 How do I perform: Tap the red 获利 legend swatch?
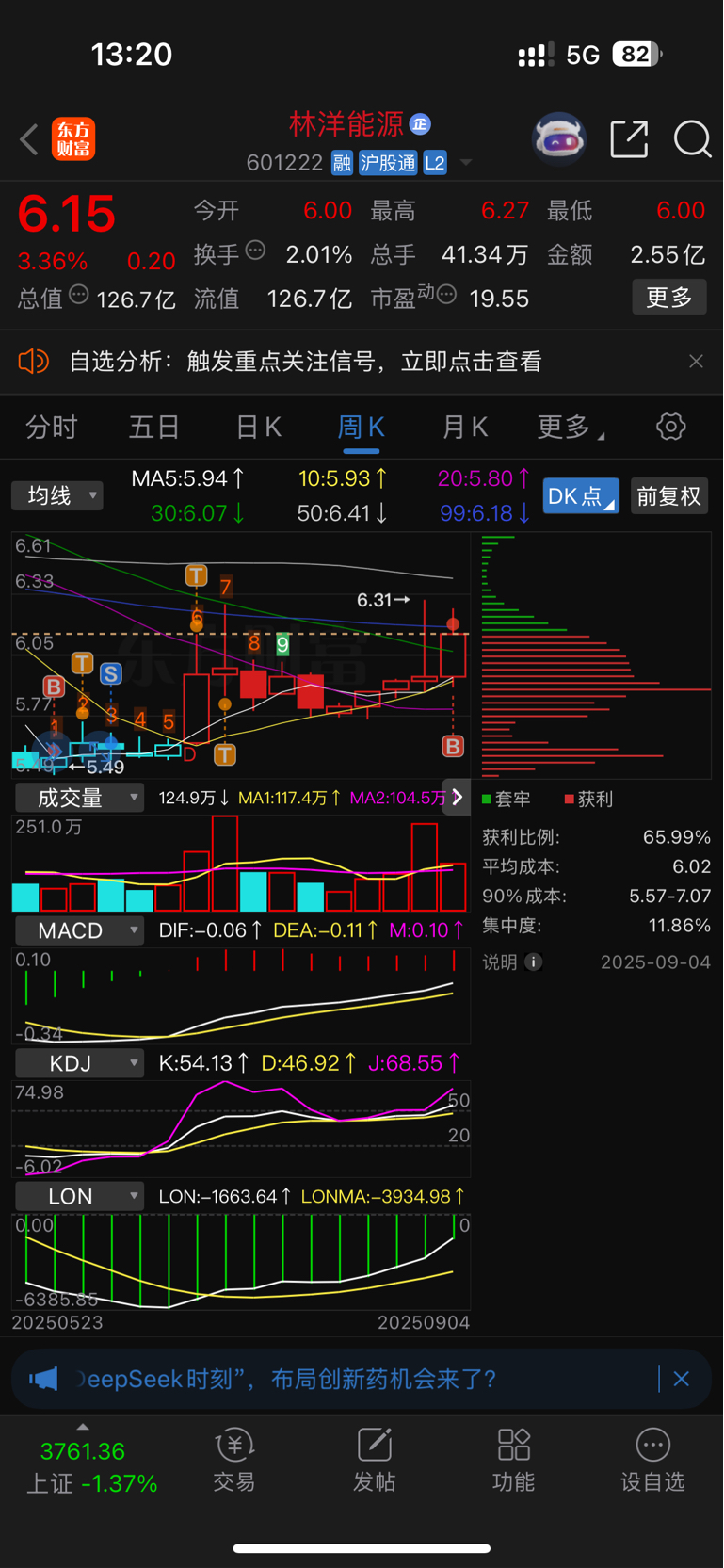tap(569, 800)
